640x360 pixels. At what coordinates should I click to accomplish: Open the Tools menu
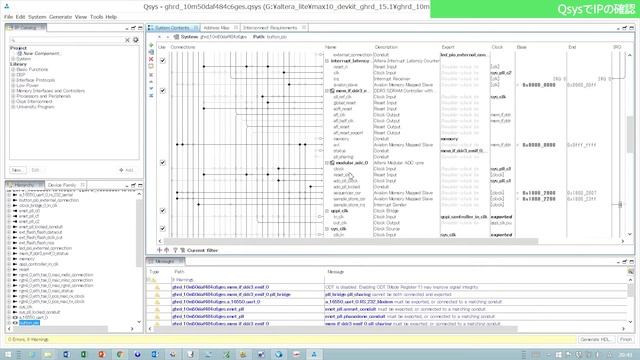[96, 17]
